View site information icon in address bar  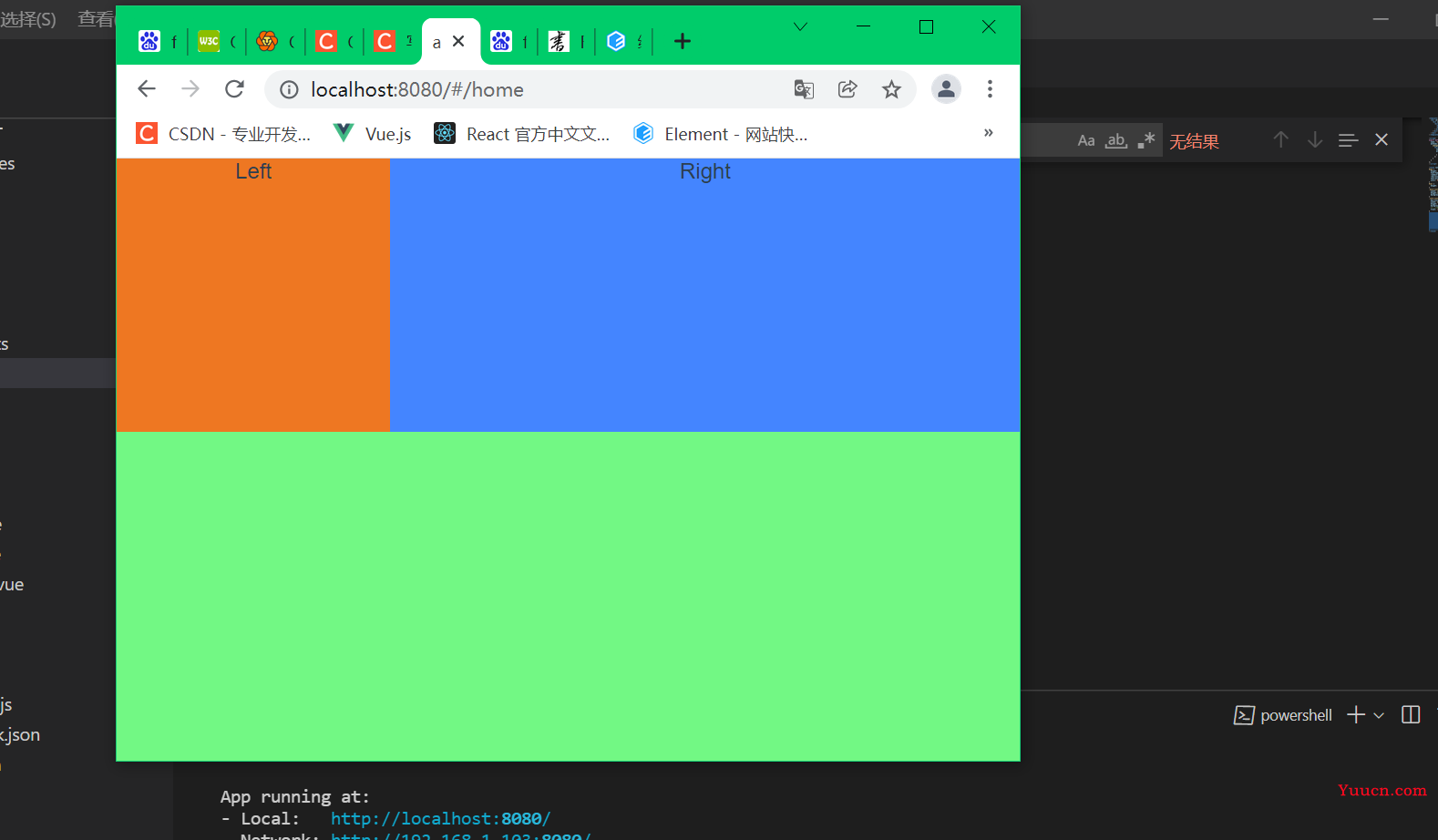pyautogui.click(x=289, y=89)
